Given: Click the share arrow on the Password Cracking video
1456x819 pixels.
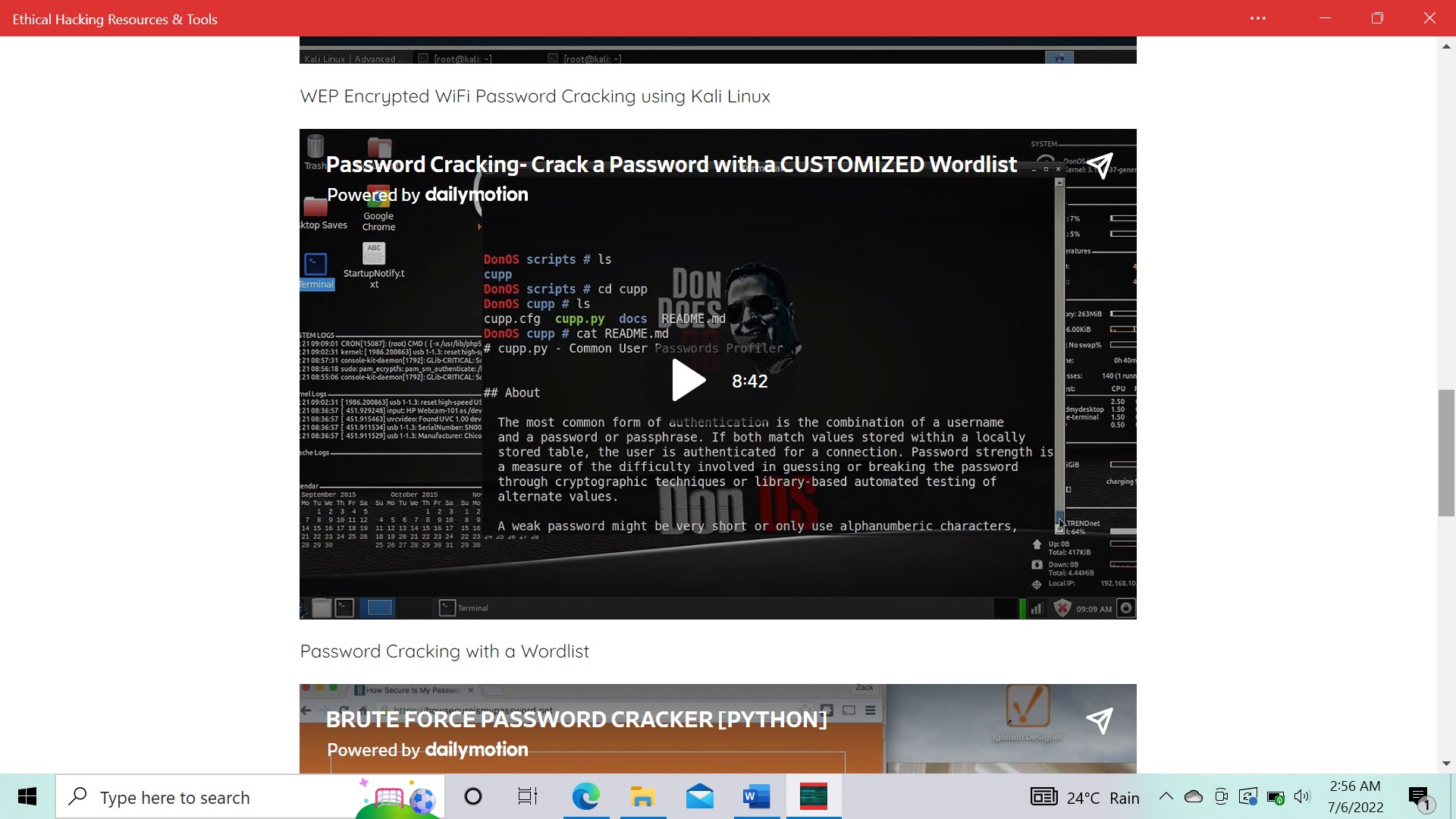Looking at the screenshot, I should [1101, 165].
